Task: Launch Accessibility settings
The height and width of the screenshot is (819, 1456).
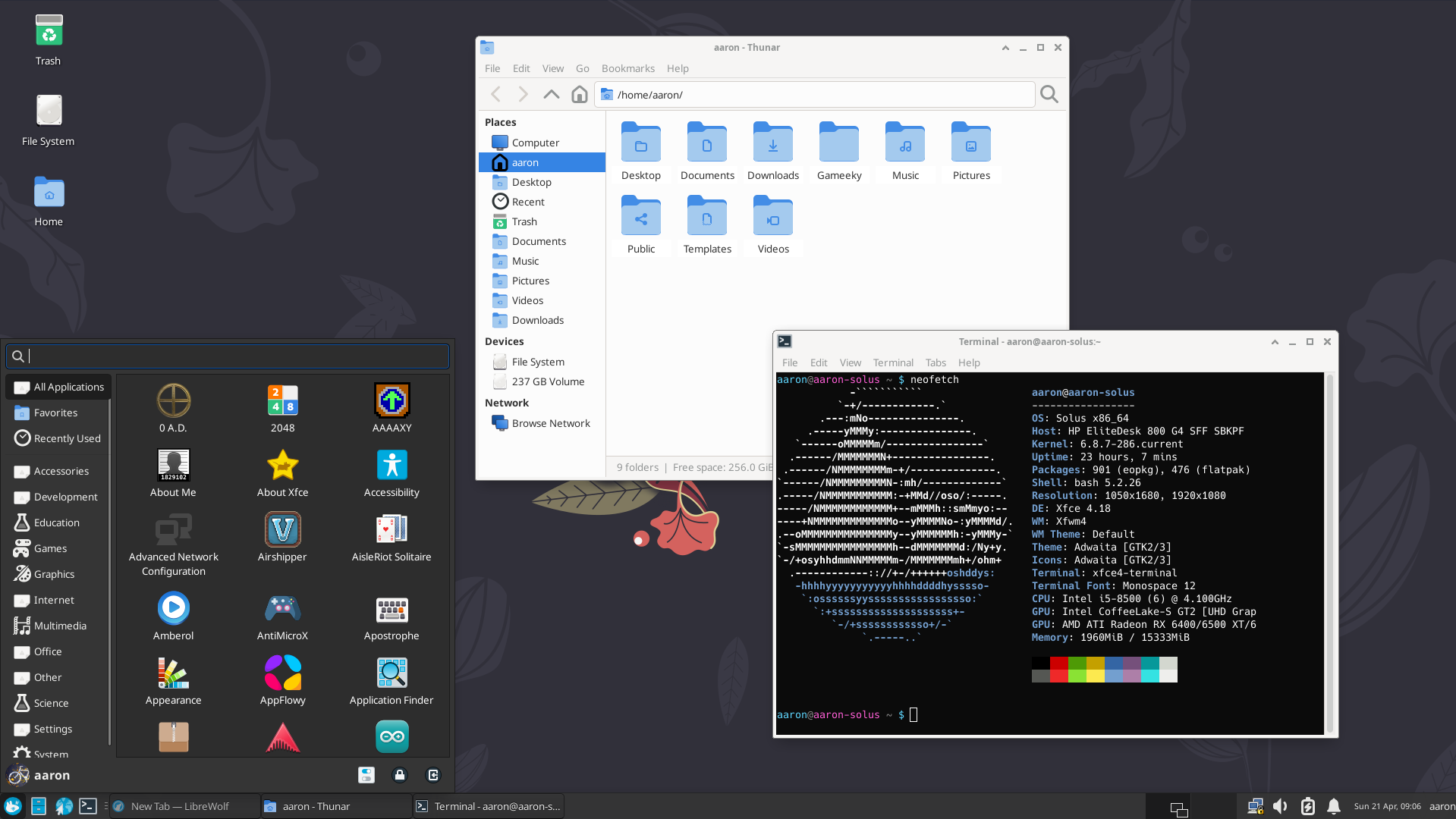Action: [392, 473]
